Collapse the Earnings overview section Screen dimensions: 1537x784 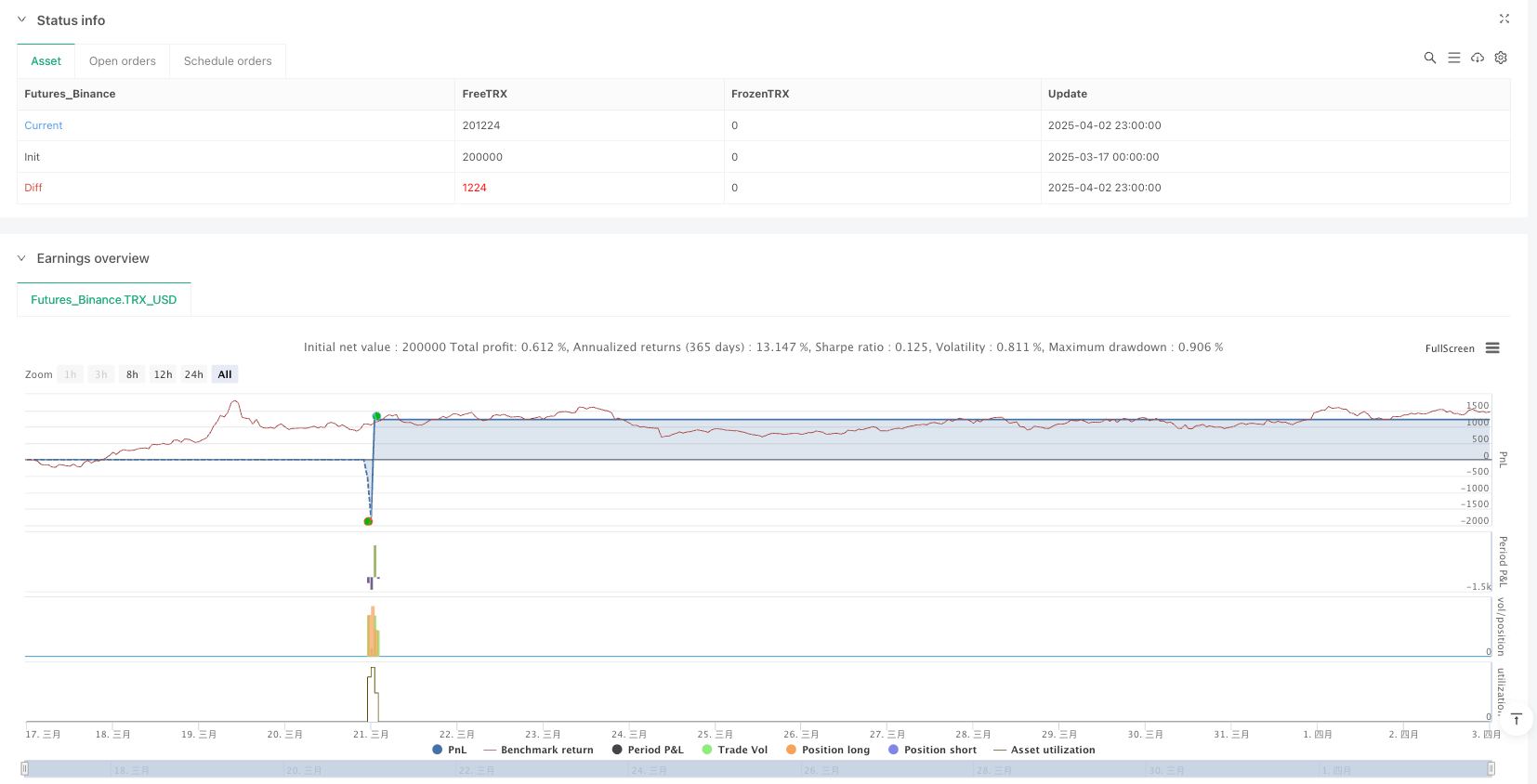click(21, 258)
